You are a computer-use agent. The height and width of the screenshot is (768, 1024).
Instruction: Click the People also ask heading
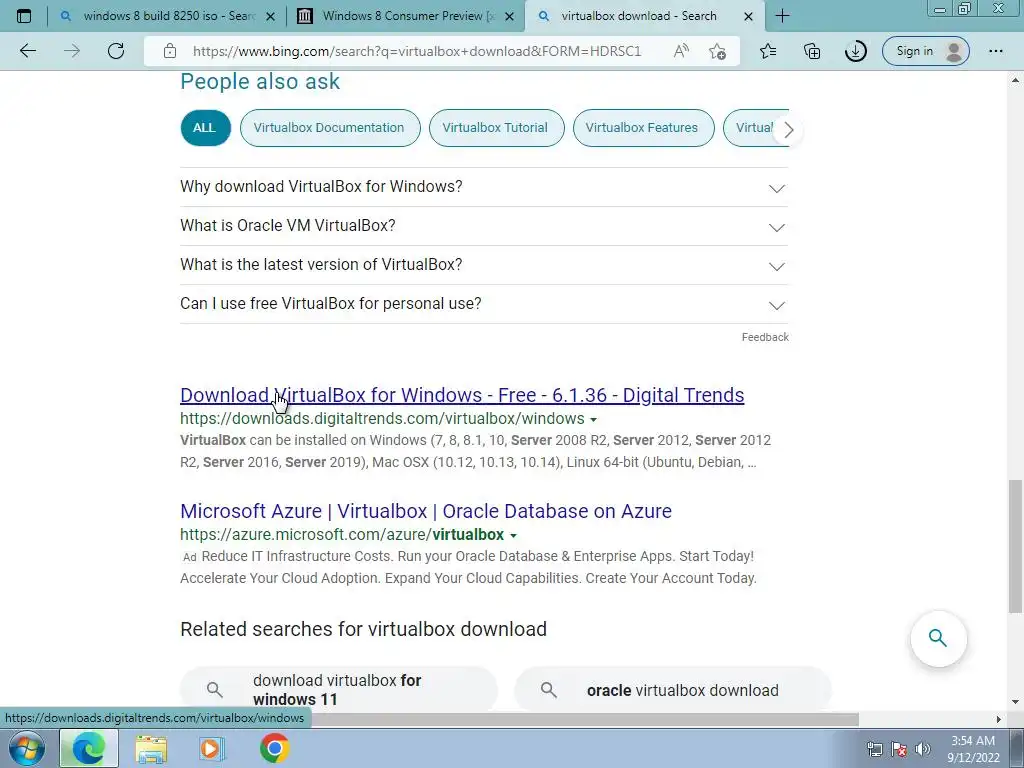pos(260,82)
